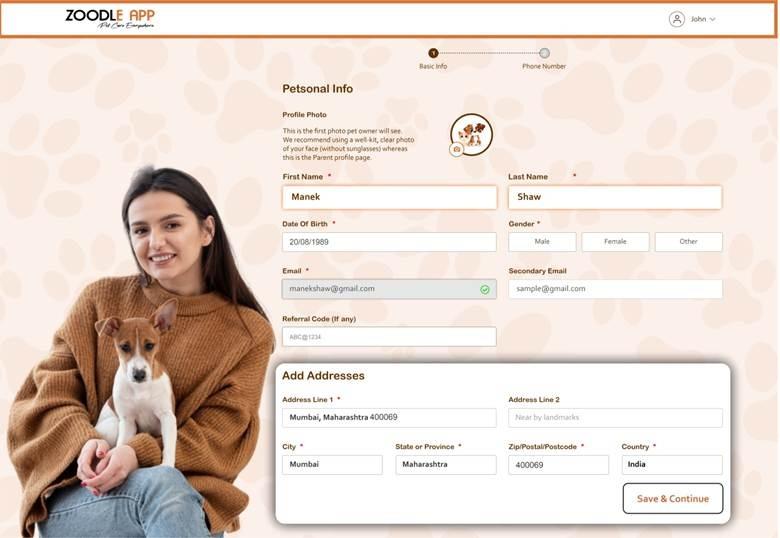Click the camera icon to upload photo

coord(457,149)
